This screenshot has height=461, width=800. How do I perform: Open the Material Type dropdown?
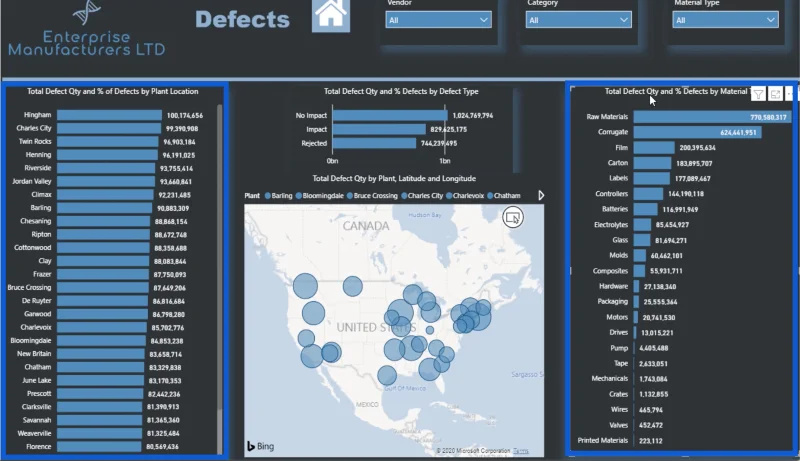(x=725, y=20)
